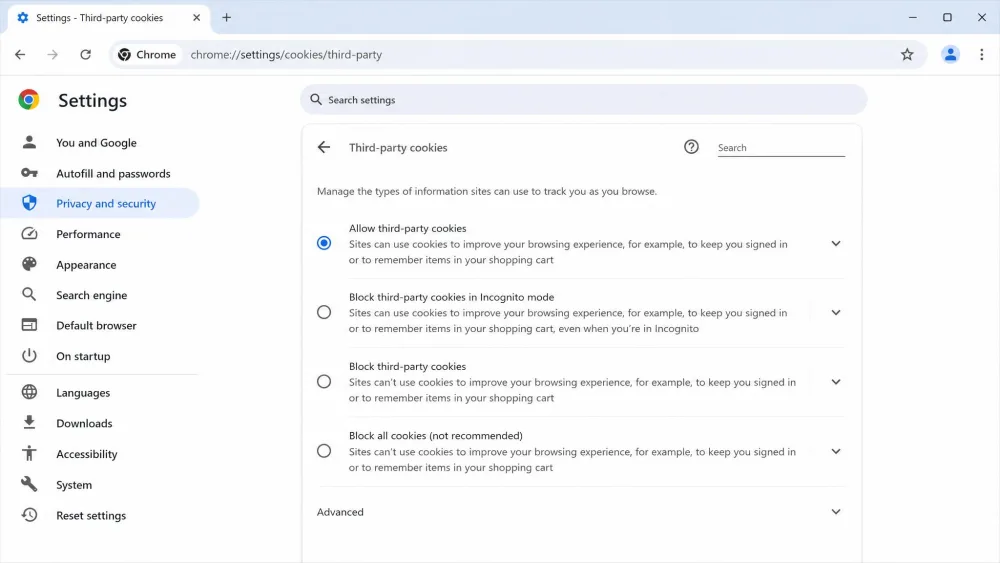Viewport: 1000px width, 563px height.
Task: Click the address bar URL chrome://settings/cookies/third-party
Action: [x=286, y=55]
